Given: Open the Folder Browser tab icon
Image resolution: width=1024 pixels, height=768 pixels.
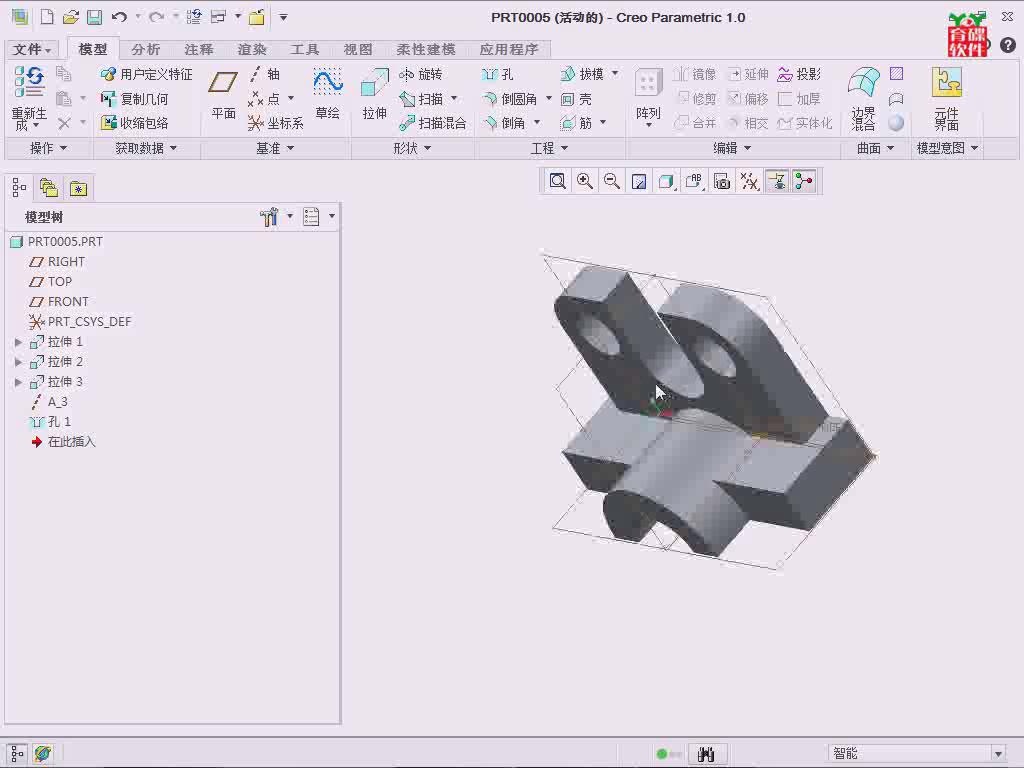Looking at the screenshot, I should pyautogui.click(x=49, y=188).
